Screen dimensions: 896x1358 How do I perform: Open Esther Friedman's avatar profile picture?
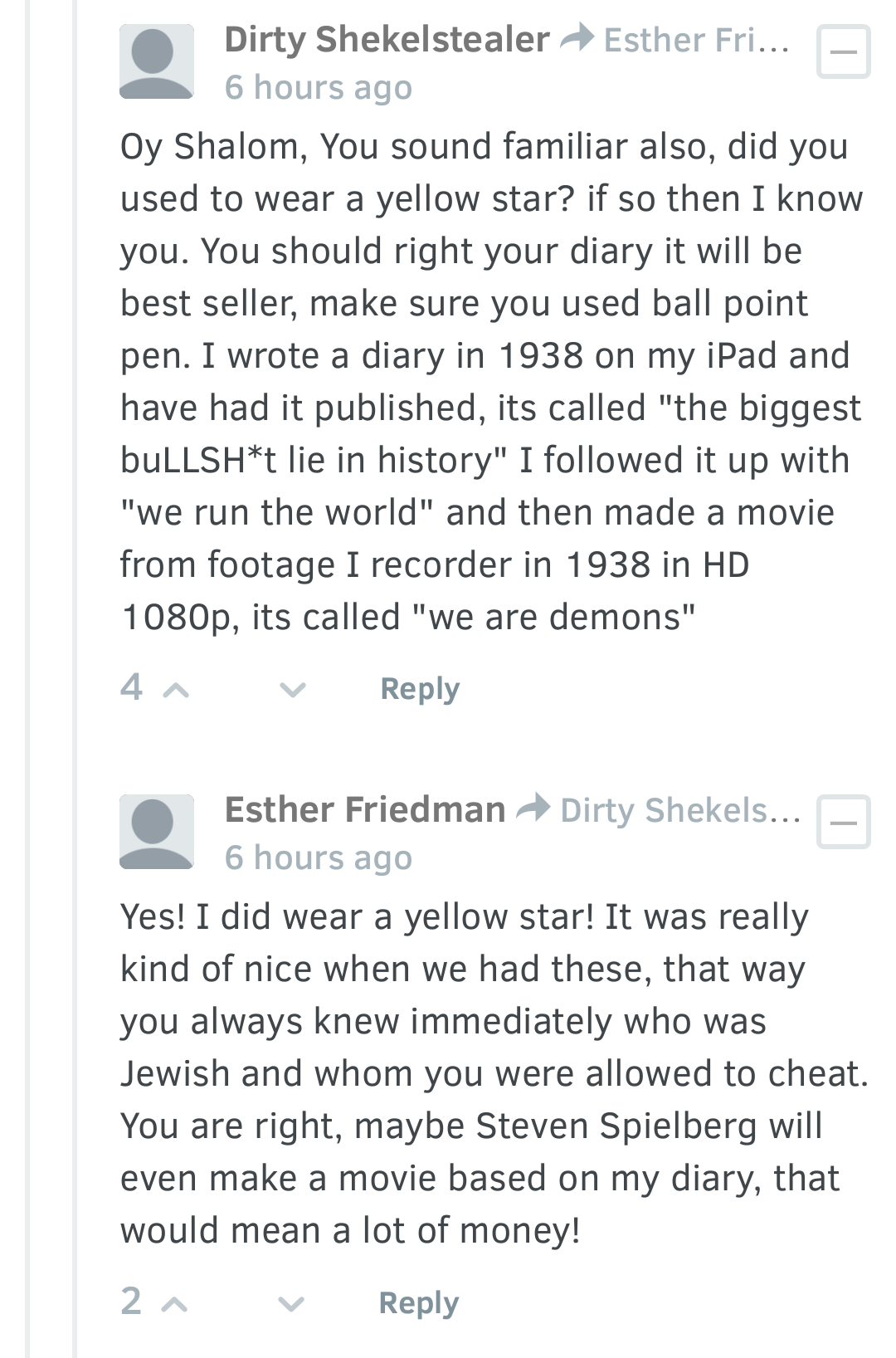pyautogui.click(x=157, y=832)
